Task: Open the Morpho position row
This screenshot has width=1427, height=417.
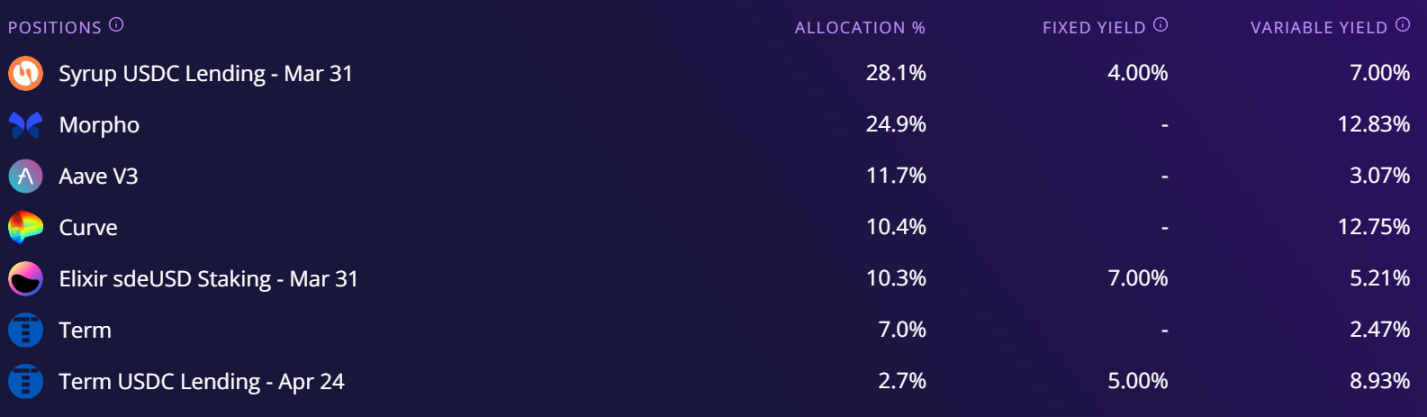Action: 99,126
